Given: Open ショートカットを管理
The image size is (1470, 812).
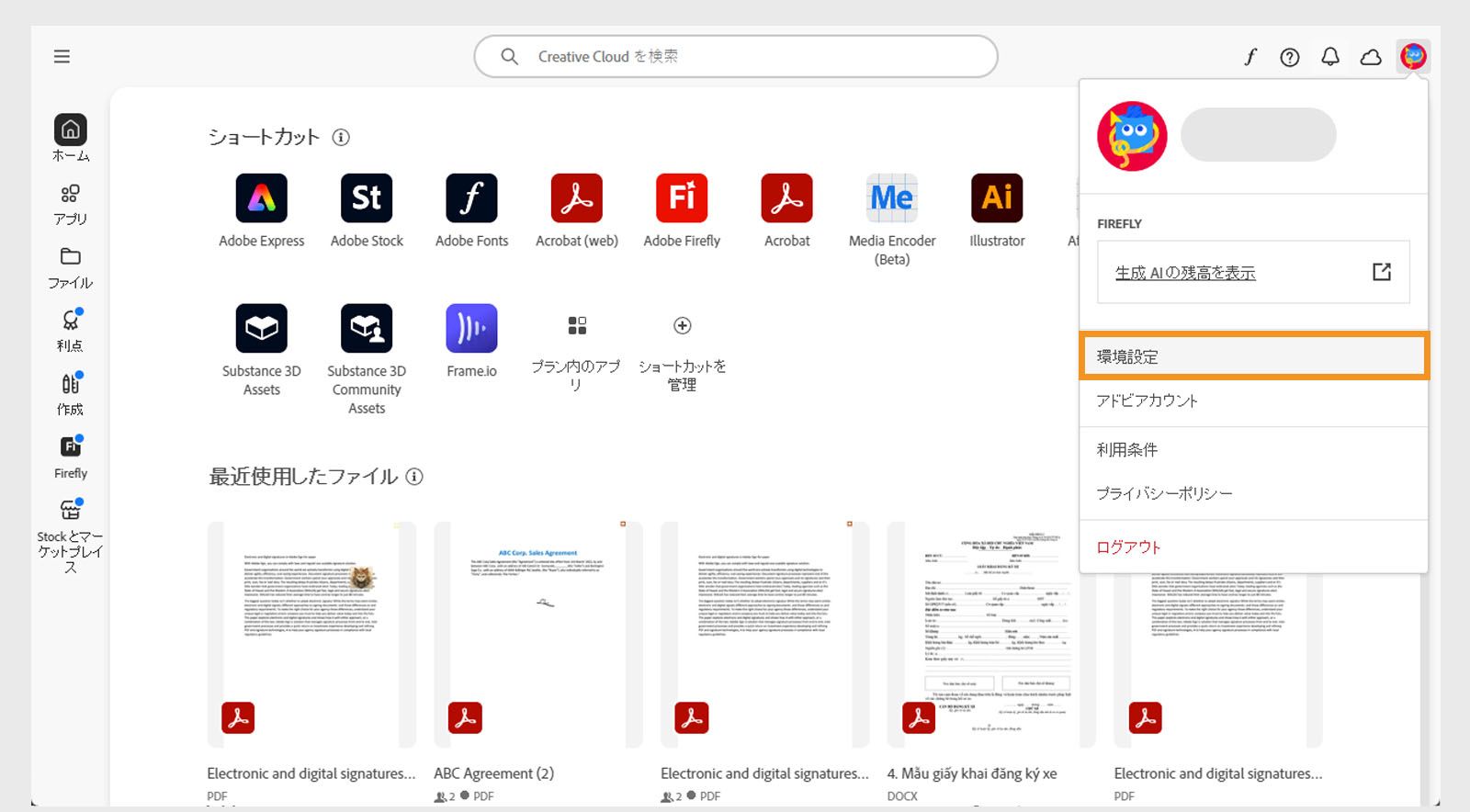Looking at the screenshot, I should (x=682, y=354).
